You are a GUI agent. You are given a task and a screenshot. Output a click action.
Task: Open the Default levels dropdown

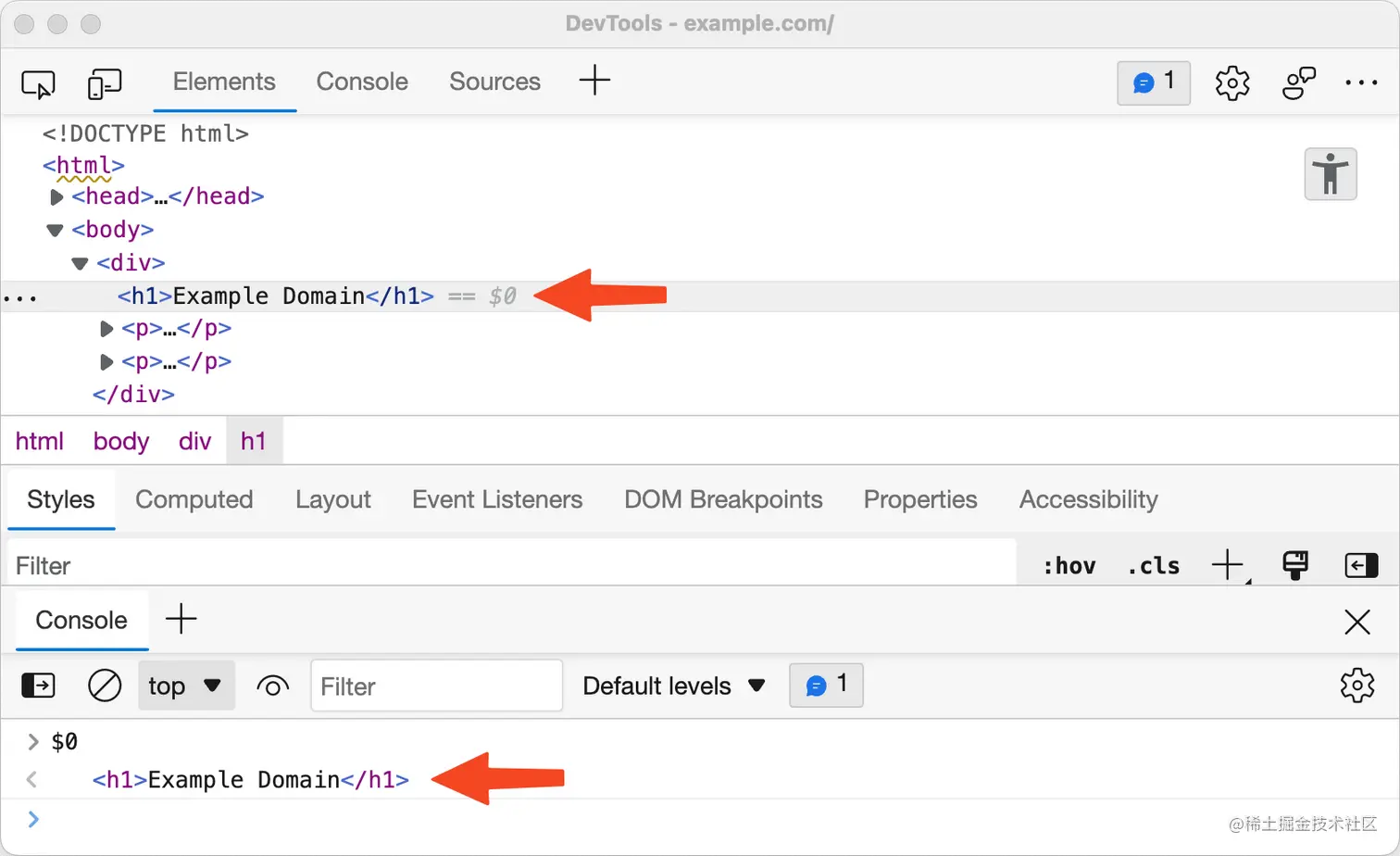(673, 686)
